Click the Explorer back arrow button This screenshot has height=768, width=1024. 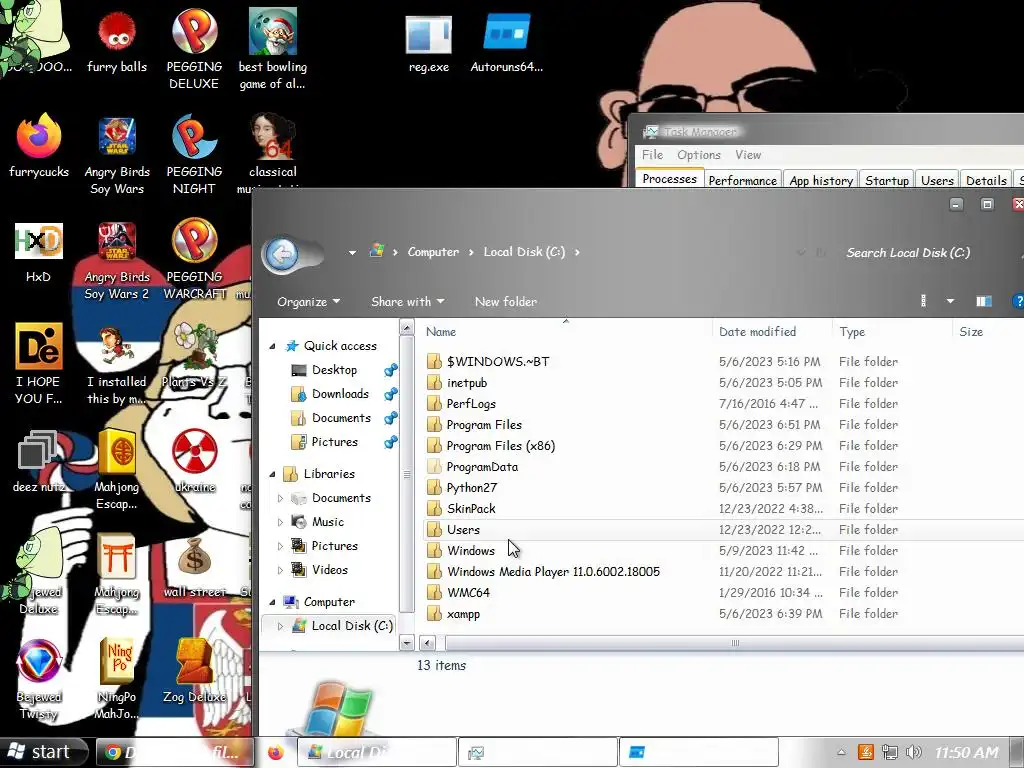point(282,253)
